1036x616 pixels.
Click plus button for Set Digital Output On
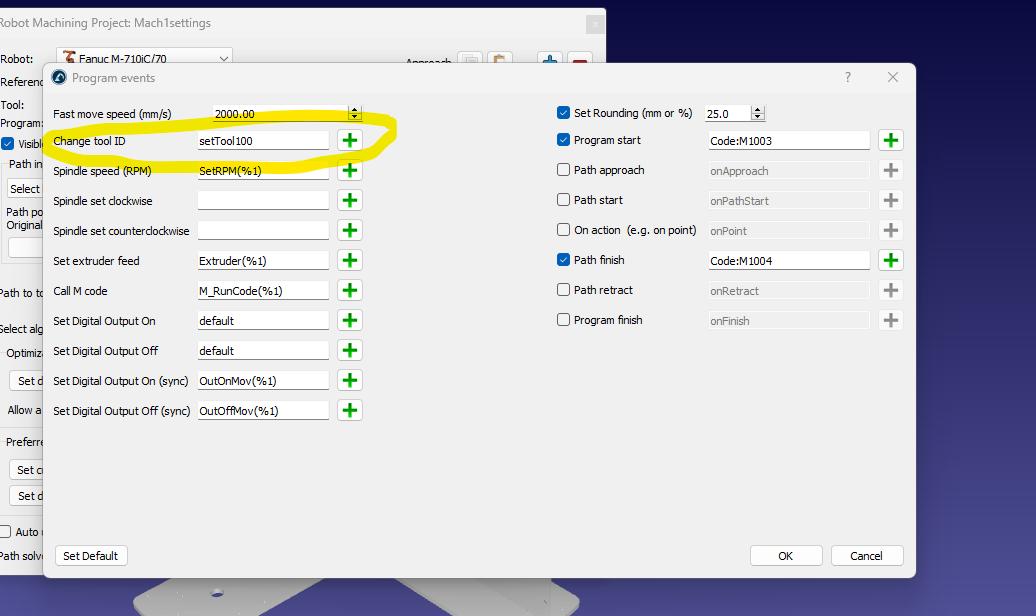click(350, 321)
